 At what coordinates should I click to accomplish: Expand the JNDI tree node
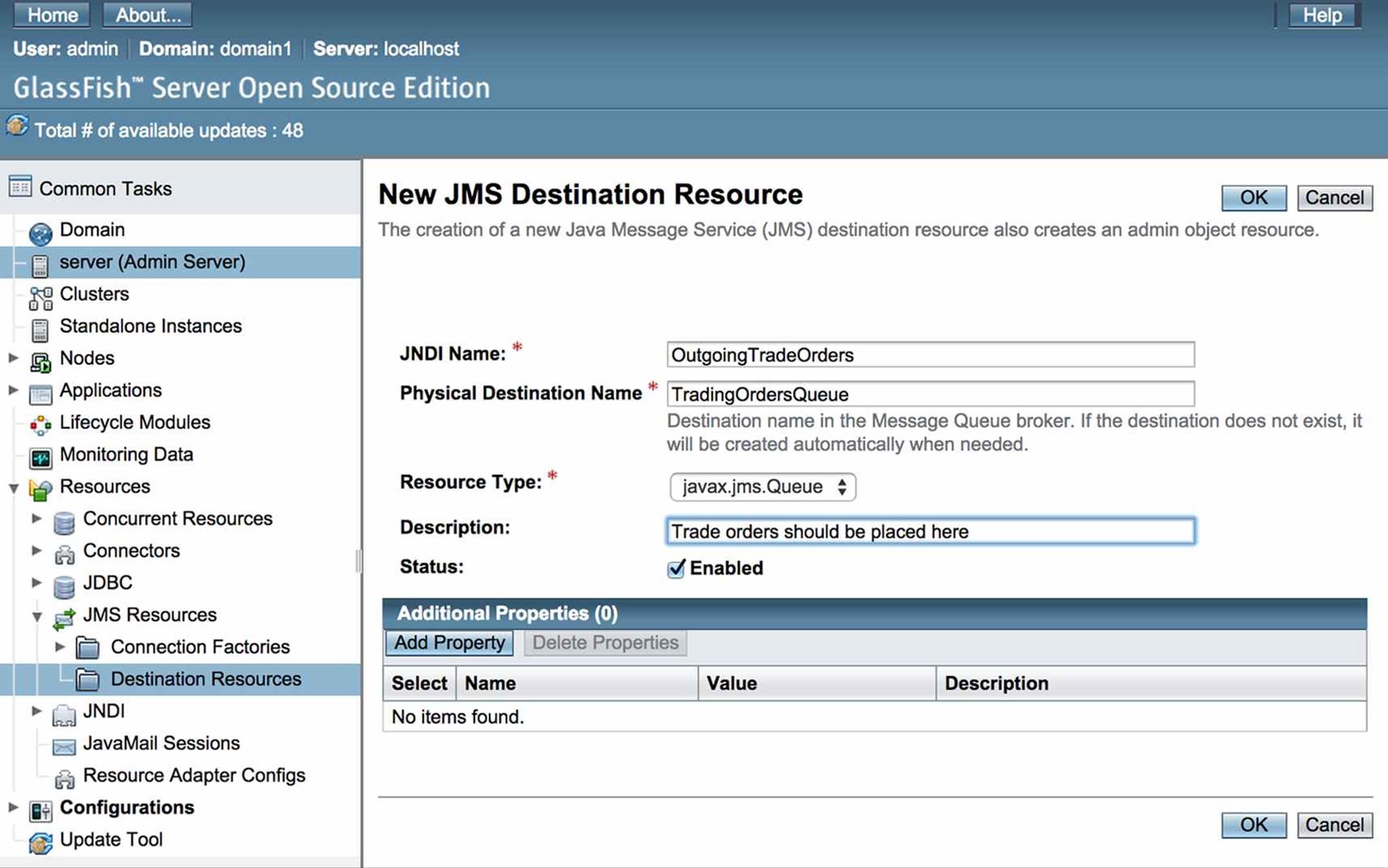coord(36,710)
